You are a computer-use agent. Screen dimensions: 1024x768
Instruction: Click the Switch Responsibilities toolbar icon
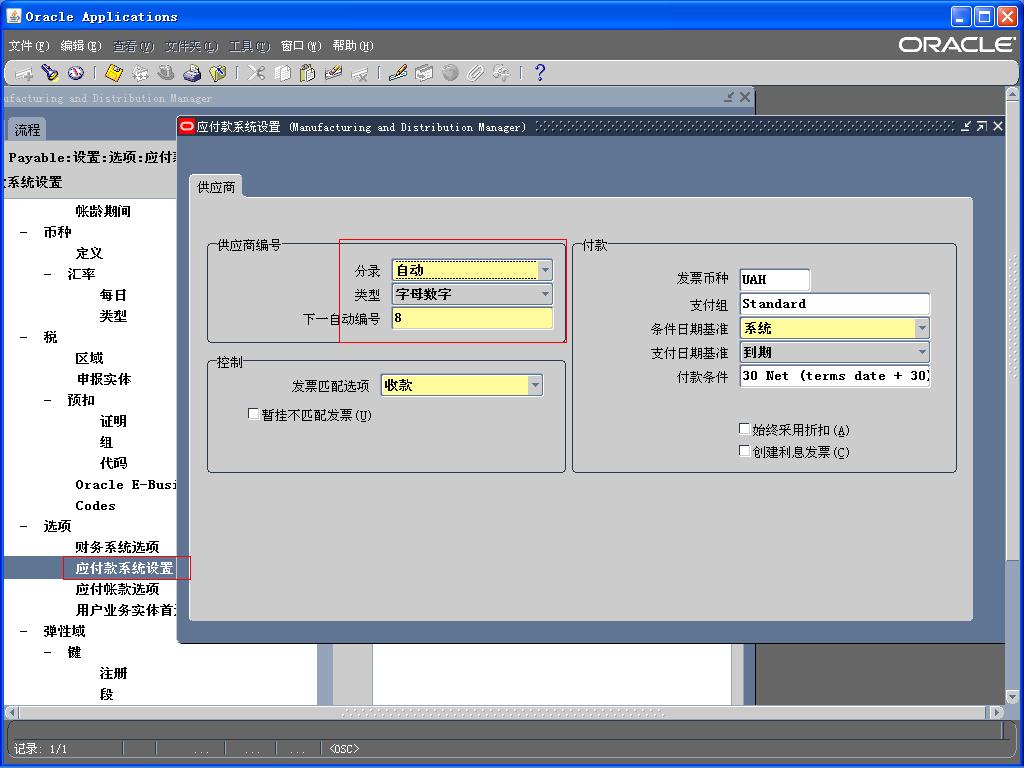[166, 73]
